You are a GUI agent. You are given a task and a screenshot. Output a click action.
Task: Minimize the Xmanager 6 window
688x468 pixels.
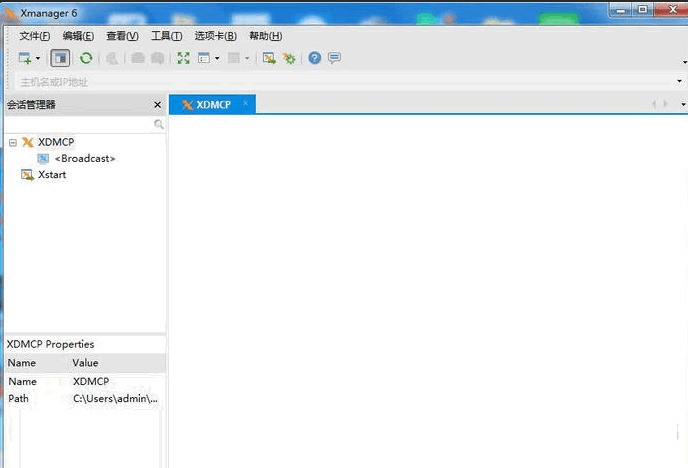(x=620, y=9)
